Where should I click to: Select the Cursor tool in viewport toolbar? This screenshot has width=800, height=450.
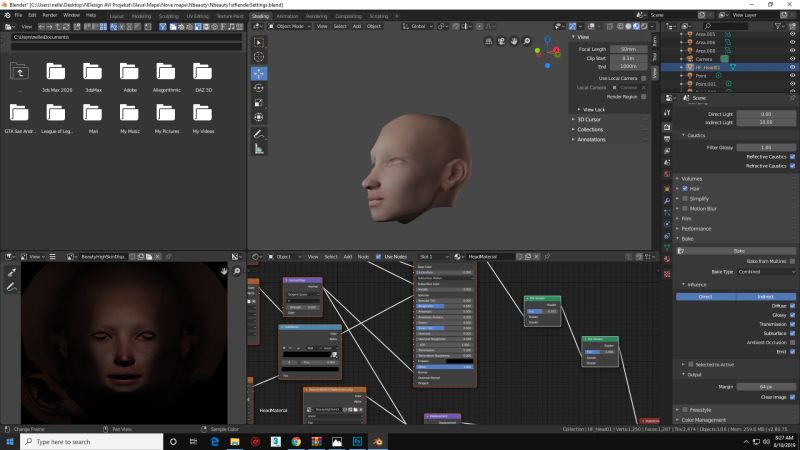pyautogui.click(x=259, y=58)
